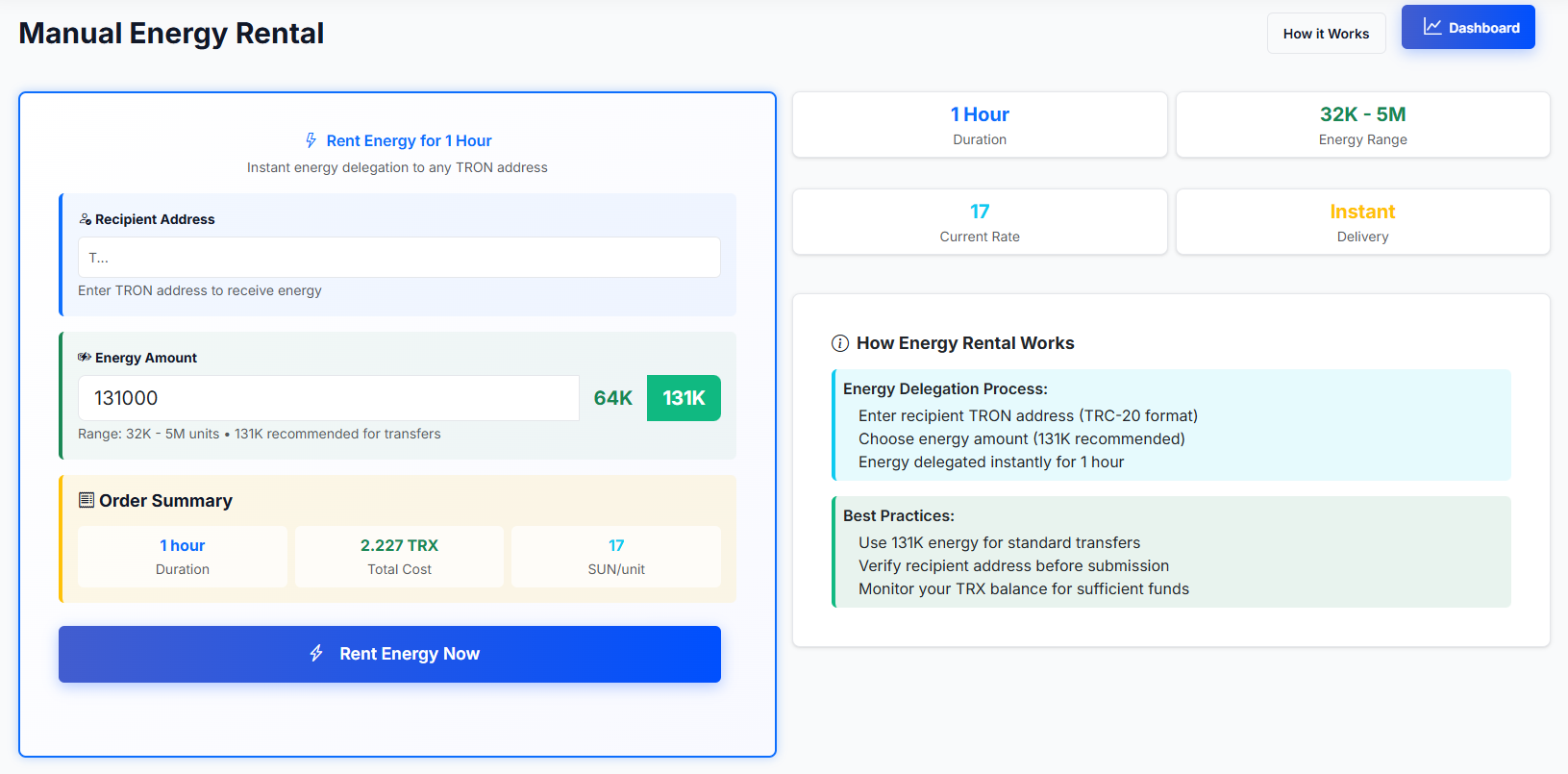
Task: Click the Energy Amount field showing 131000
Action: pos(328,398)
